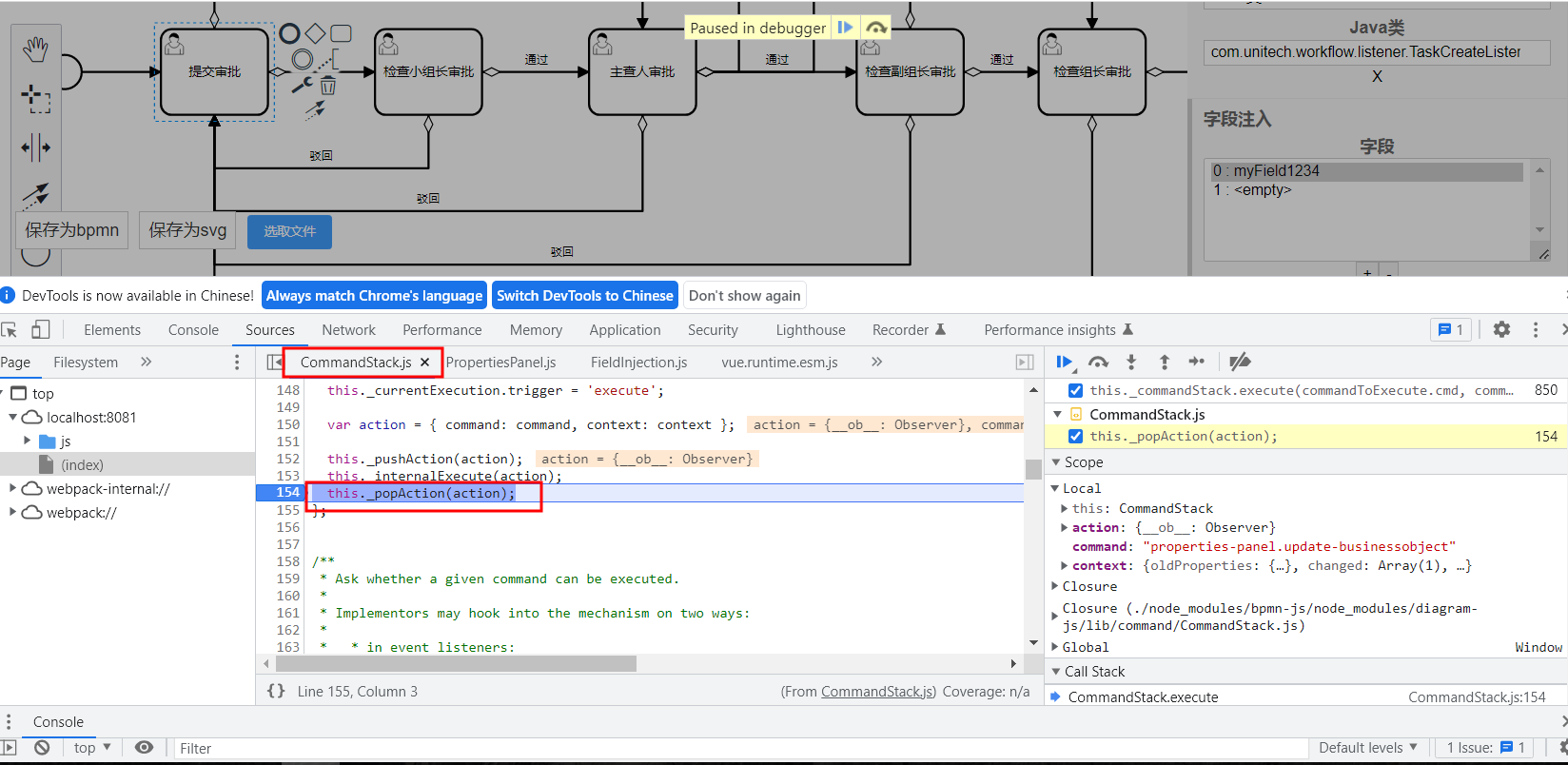
Task: Select the space tool in BPMN palette
Action: click(x=35, y=147)
